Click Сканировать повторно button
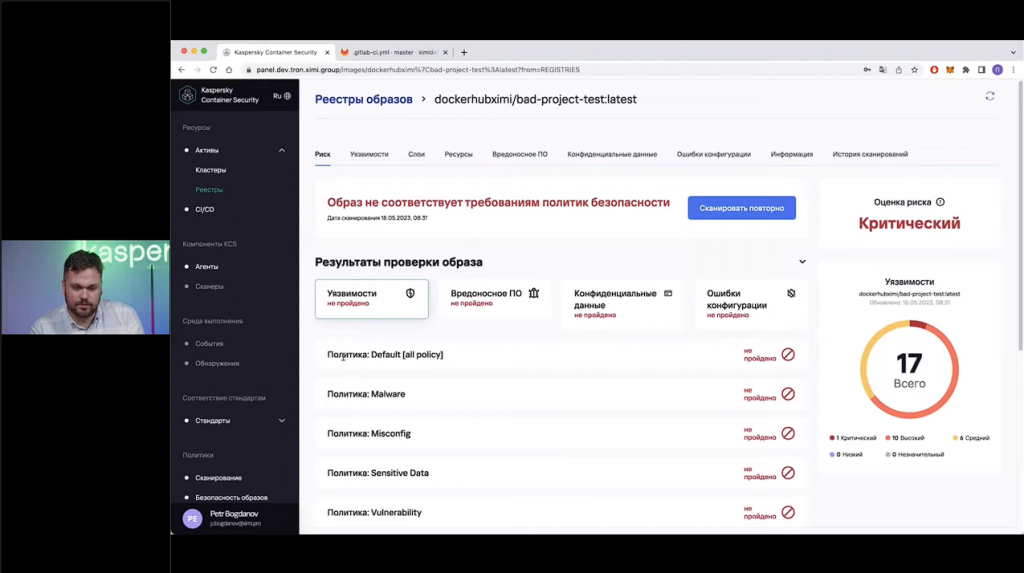This screenshot has height=573, width=1024. (741, 208)
